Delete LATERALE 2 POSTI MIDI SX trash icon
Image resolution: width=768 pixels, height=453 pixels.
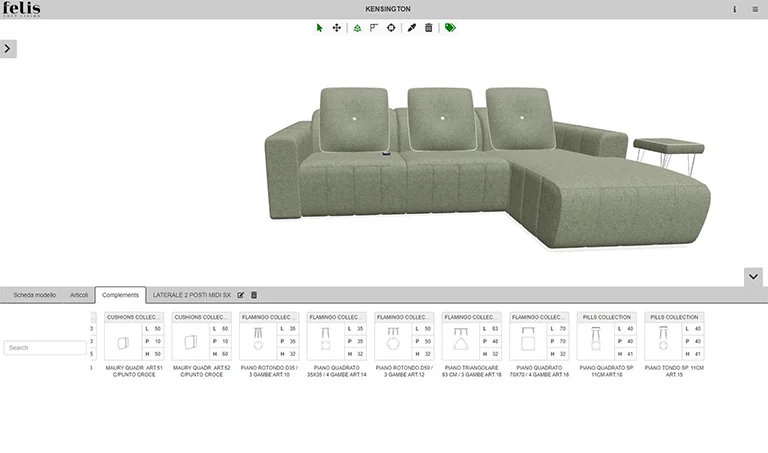point(254,295)
